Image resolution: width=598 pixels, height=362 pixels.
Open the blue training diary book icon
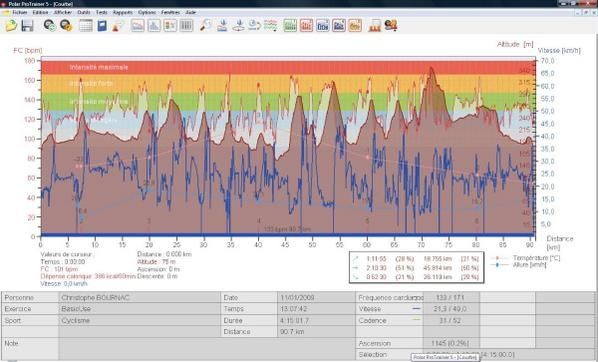[102, 26]
